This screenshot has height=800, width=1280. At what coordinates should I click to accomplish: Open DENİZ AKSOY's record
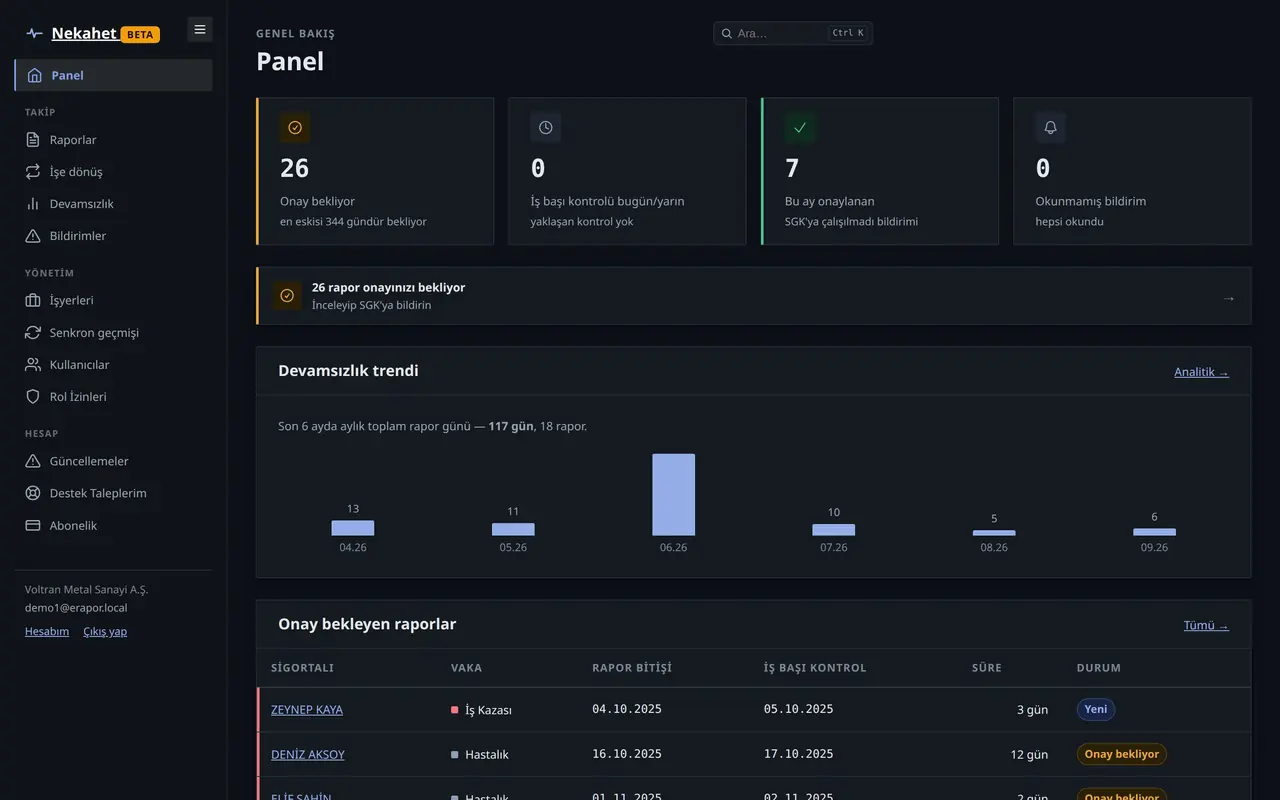point(308,754)
